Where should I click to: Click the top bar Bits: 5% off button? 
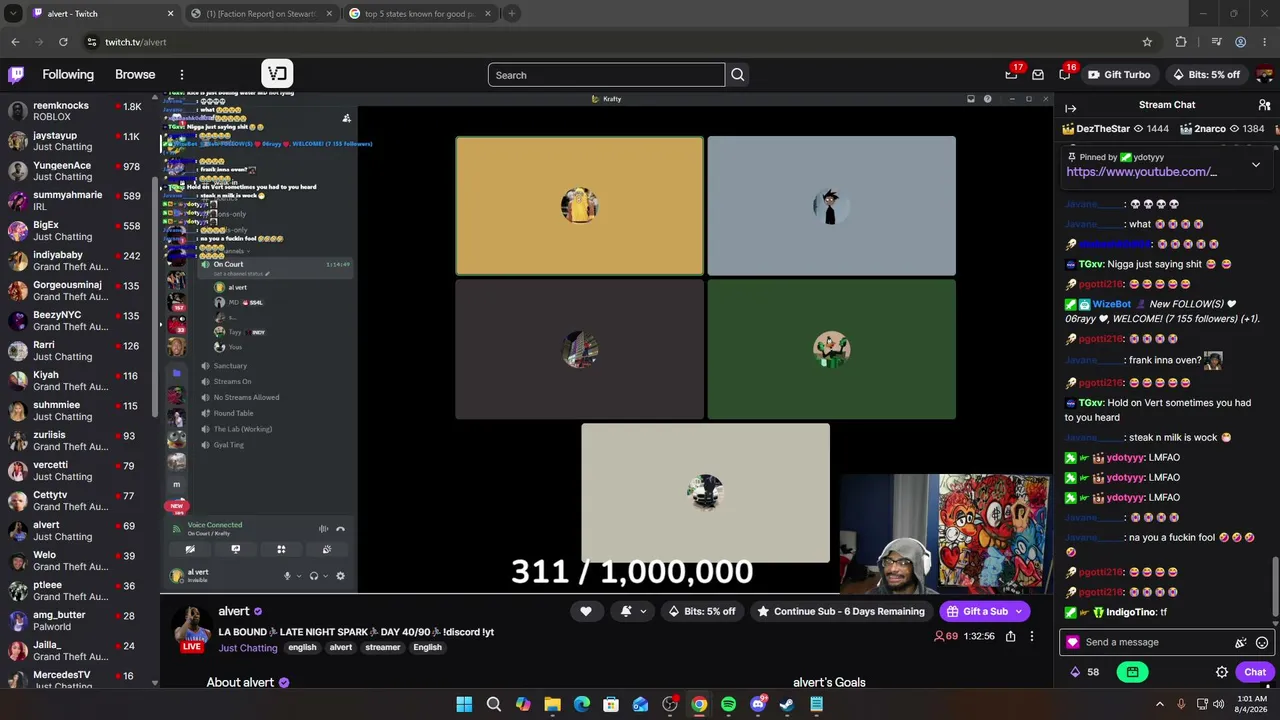click(x=1205, y=75)
